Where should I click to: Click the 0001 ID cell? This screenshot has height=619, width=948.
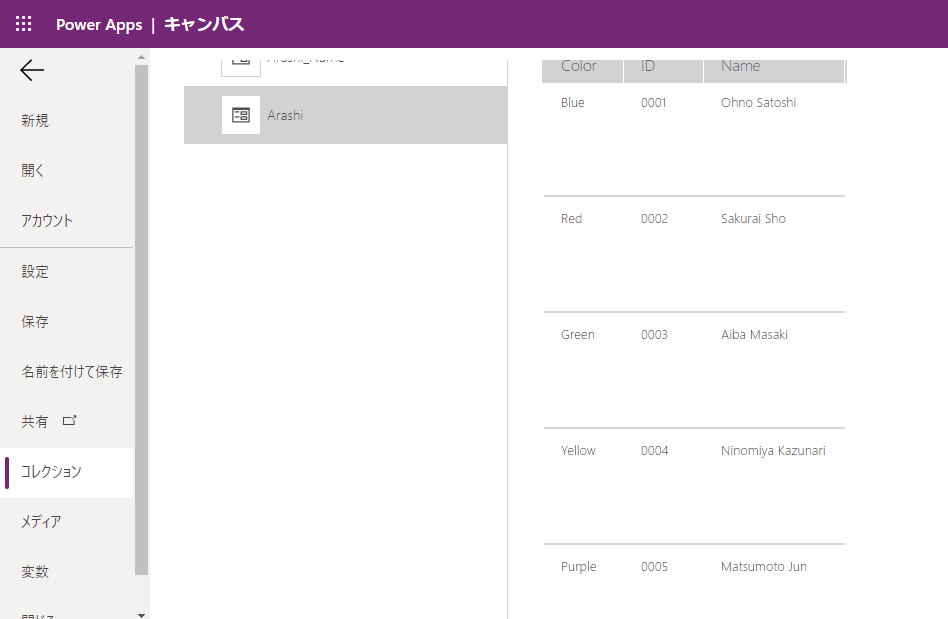tap(654, 103)
